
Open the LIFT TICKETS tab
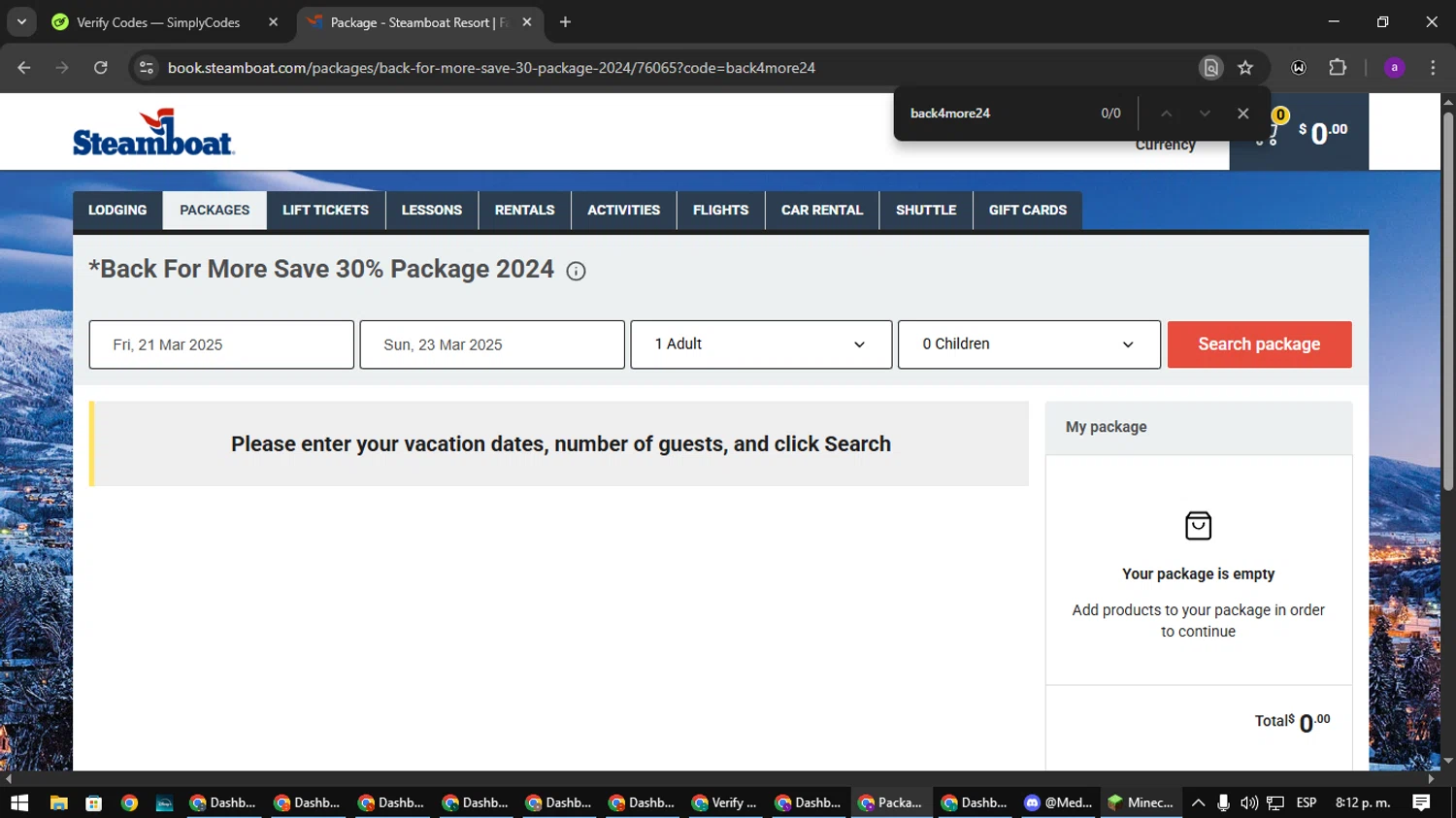tap(326, 210)
